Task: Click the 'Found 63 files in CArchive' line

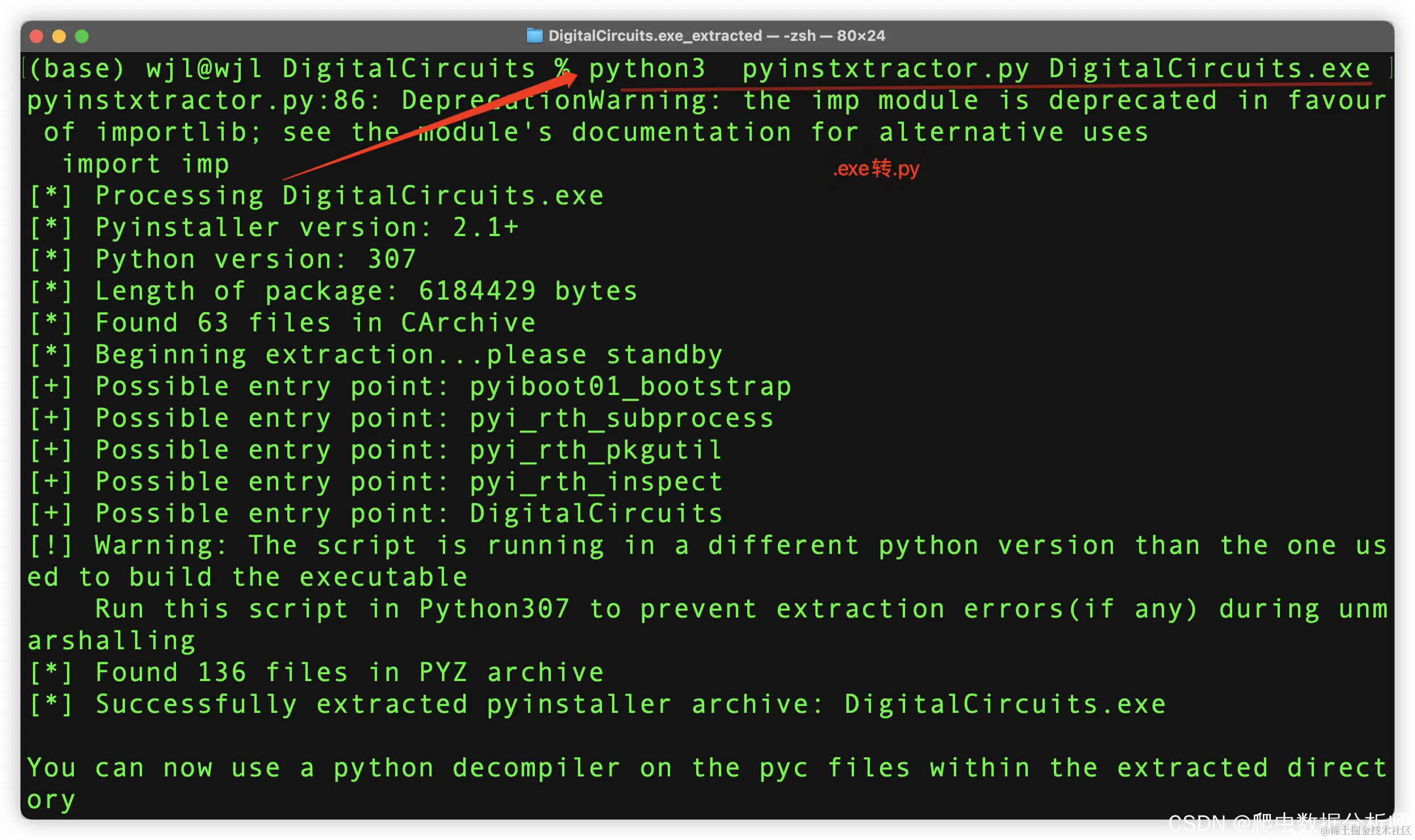Action: [x=315, y=323]
